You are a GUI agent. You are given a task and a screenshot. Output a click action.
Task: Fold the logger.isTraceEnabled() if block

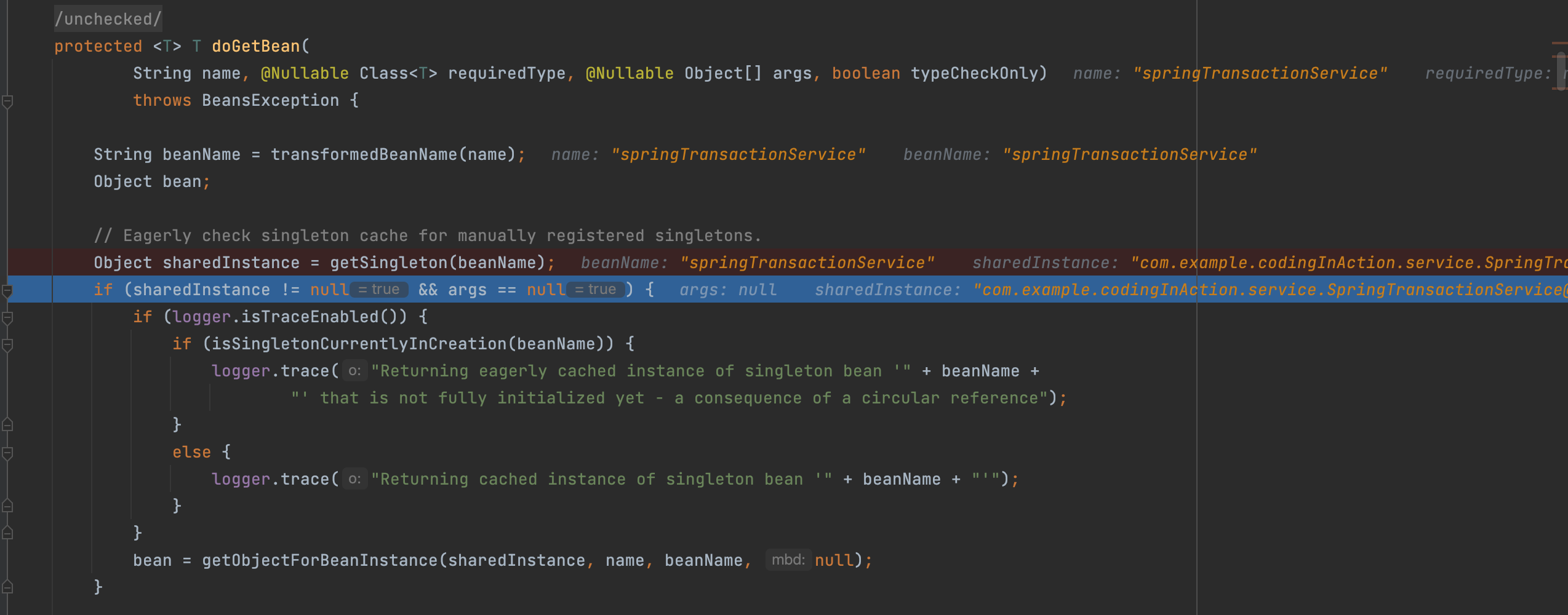pyautogui.click(x=7, y=318)
